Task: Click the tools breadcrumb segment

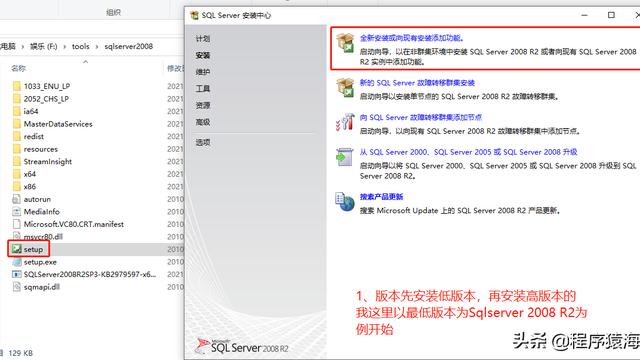Action: tap(80, 47)
